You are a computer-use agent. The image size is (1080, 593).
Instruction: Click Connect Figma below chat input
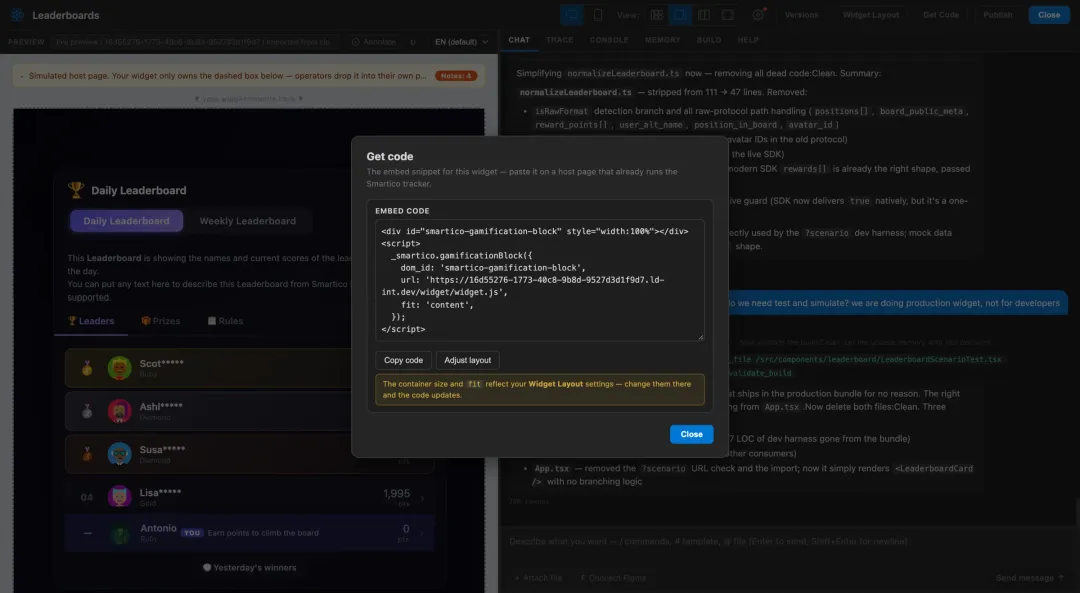click(x=613, y=578)
